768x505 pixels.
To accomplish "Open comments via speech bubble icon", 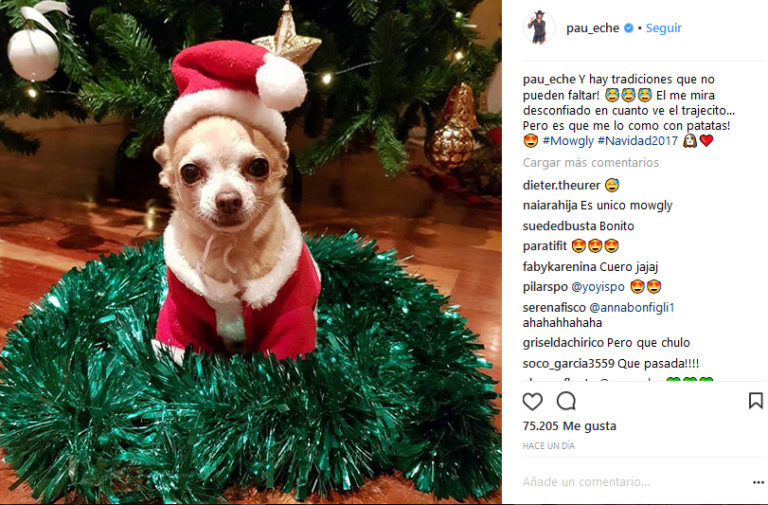I will coord(566,401).
